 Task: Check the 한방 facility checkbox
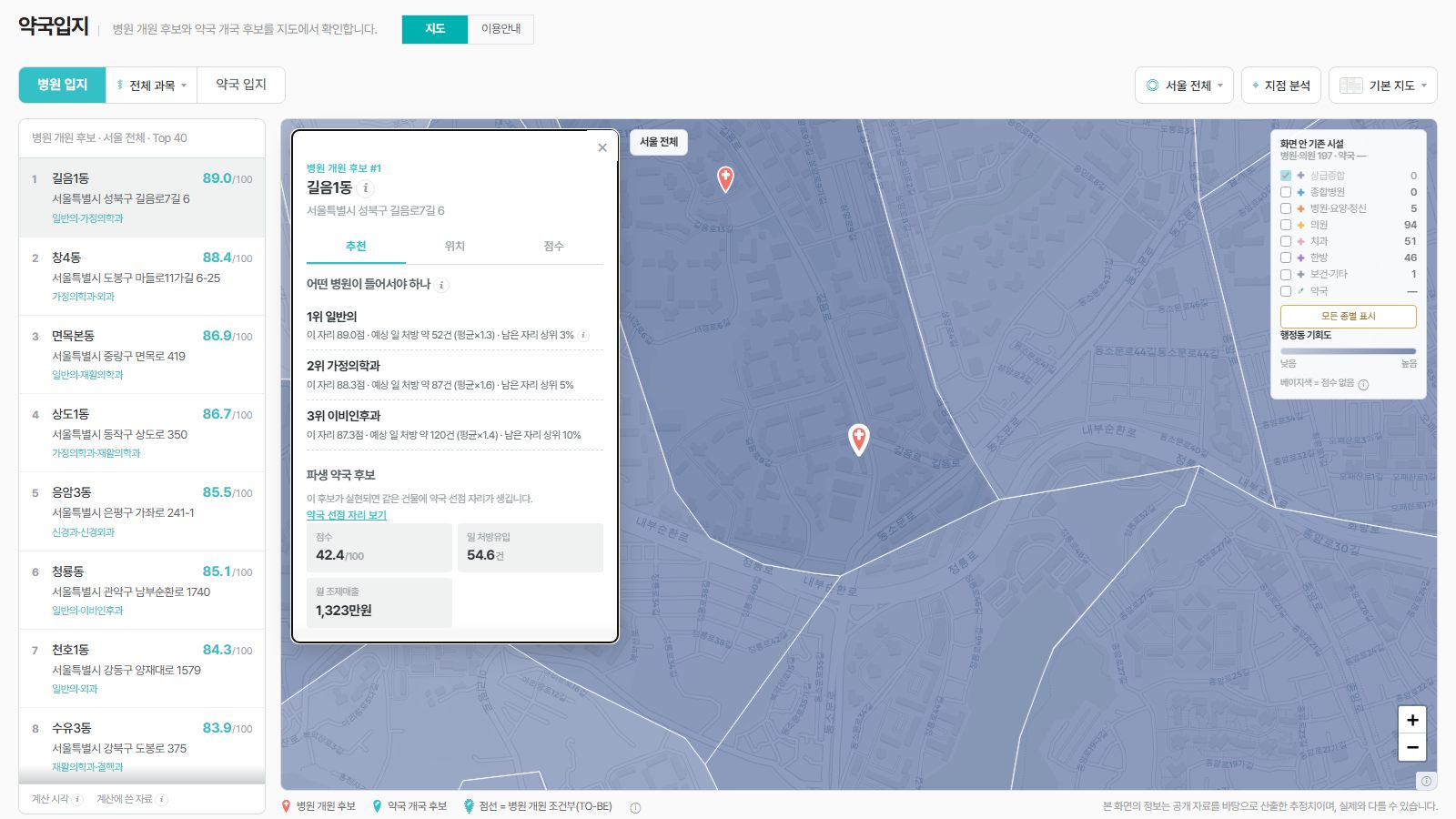(1286, 258)
